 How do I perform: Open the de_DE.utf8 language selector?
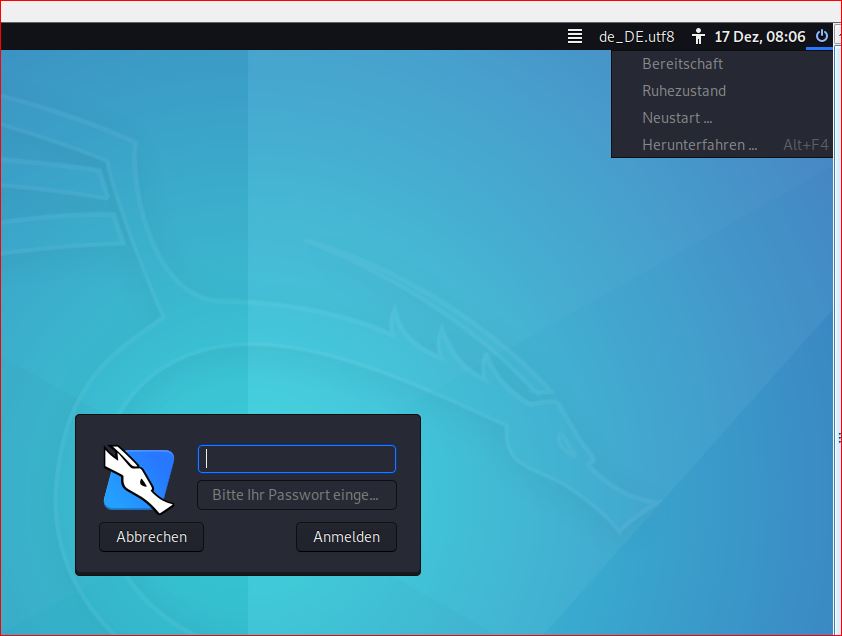click(x=636, y=36)
